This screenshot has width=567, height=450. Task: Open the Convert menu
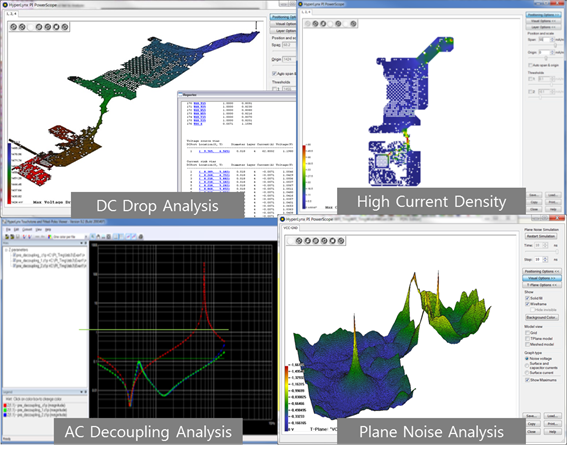27,229
